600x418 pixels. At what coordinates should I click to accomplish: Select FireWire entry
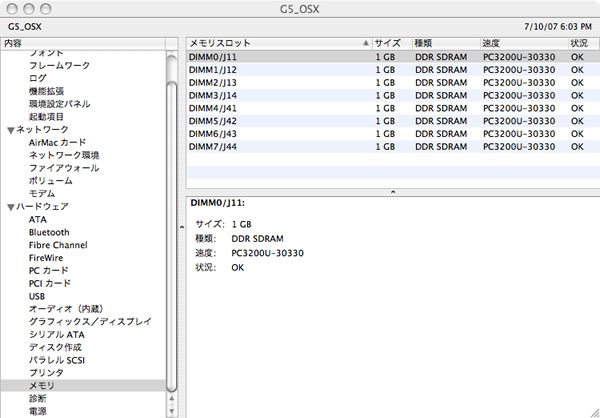coord(46,258)
